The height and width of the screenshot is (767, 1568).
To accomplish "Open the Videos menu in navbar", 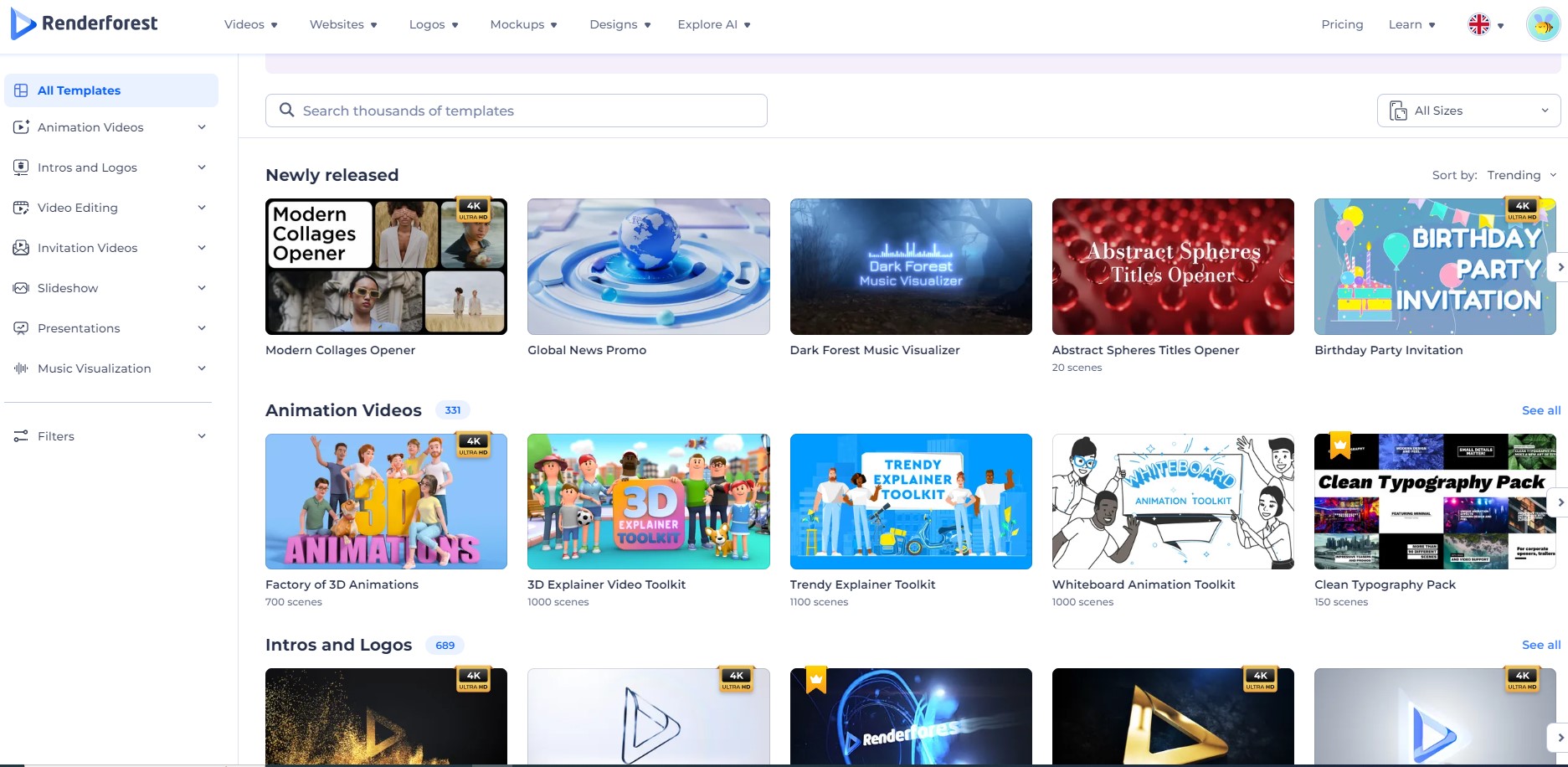I will (250, 24).
